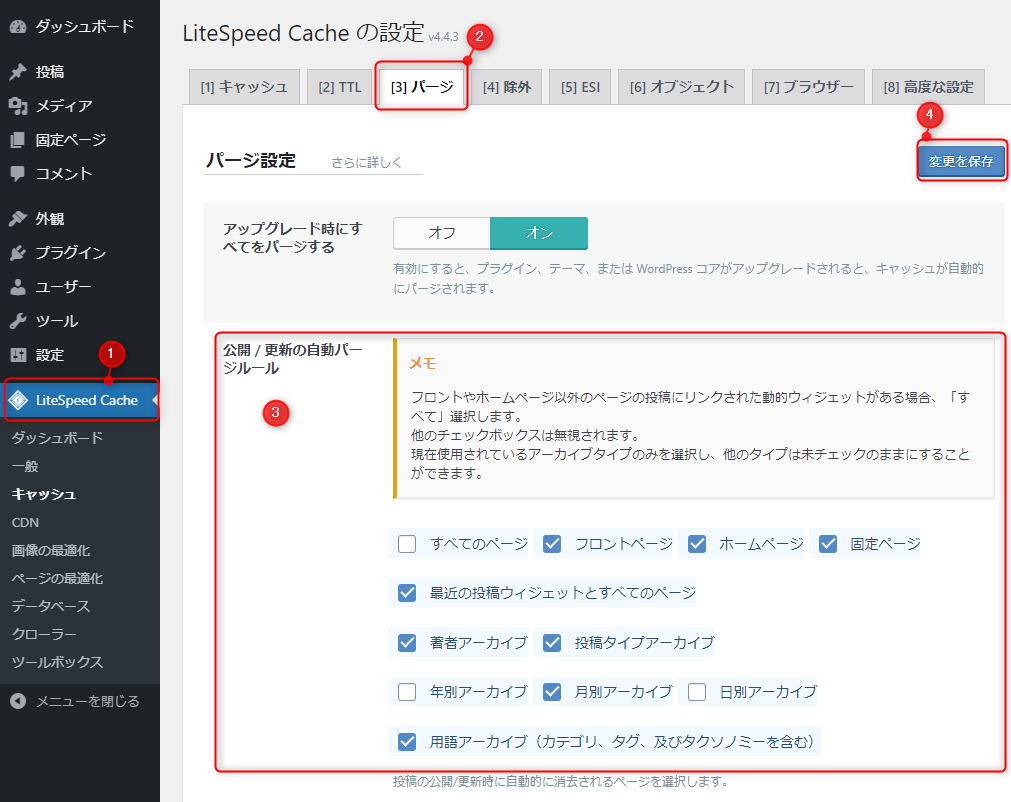The height and width of the screenshot is (802, 1011).
Task: Click the 変更を保存 button
Action: [x=961, y=161]
